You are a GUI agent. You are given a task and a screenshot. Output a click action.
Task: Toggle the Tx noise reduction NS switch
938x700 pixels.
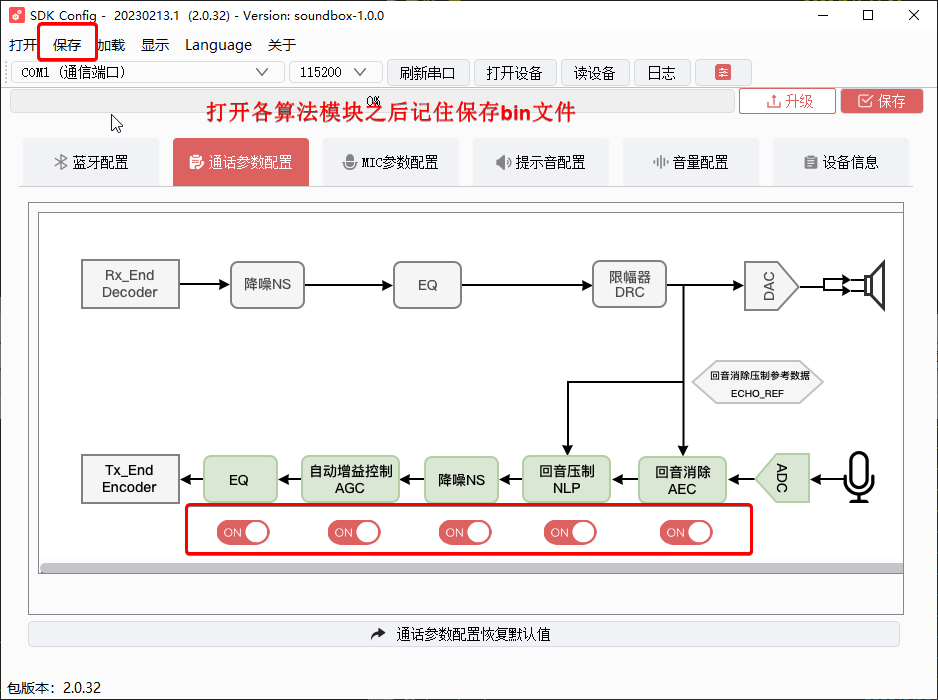point(465,532)
